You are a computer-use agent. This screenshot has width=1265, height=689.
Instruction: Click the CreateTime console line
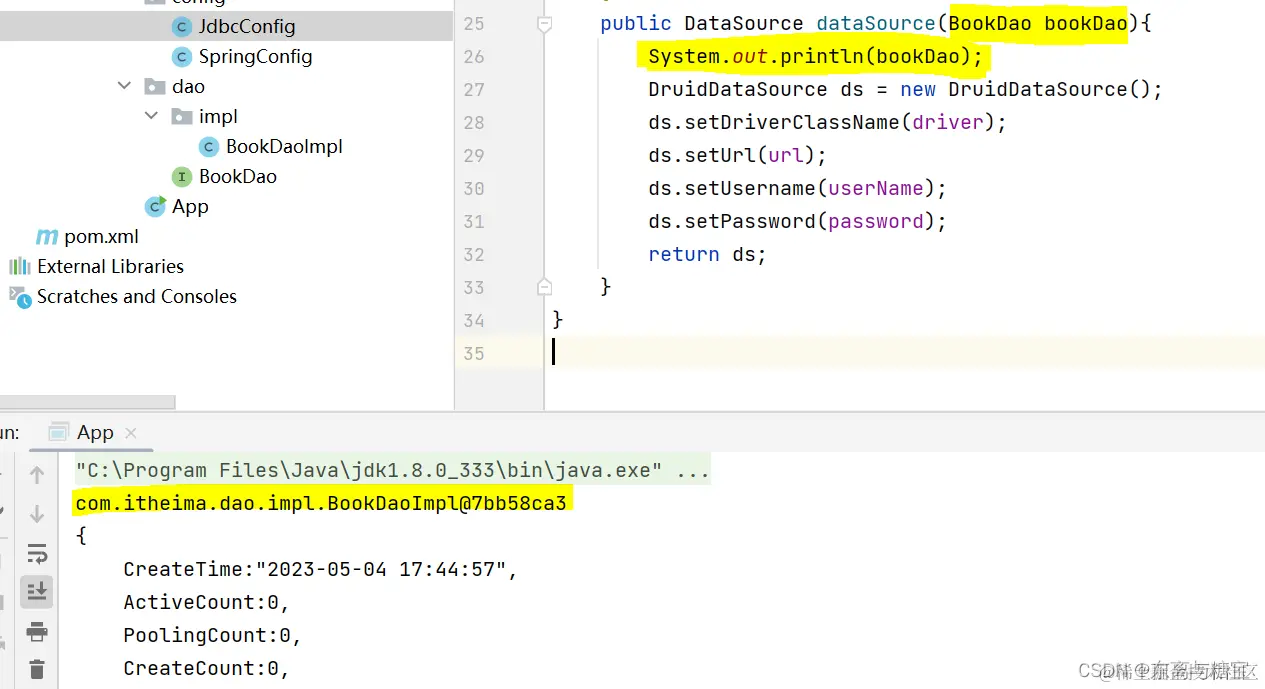(x=321, y=569)
